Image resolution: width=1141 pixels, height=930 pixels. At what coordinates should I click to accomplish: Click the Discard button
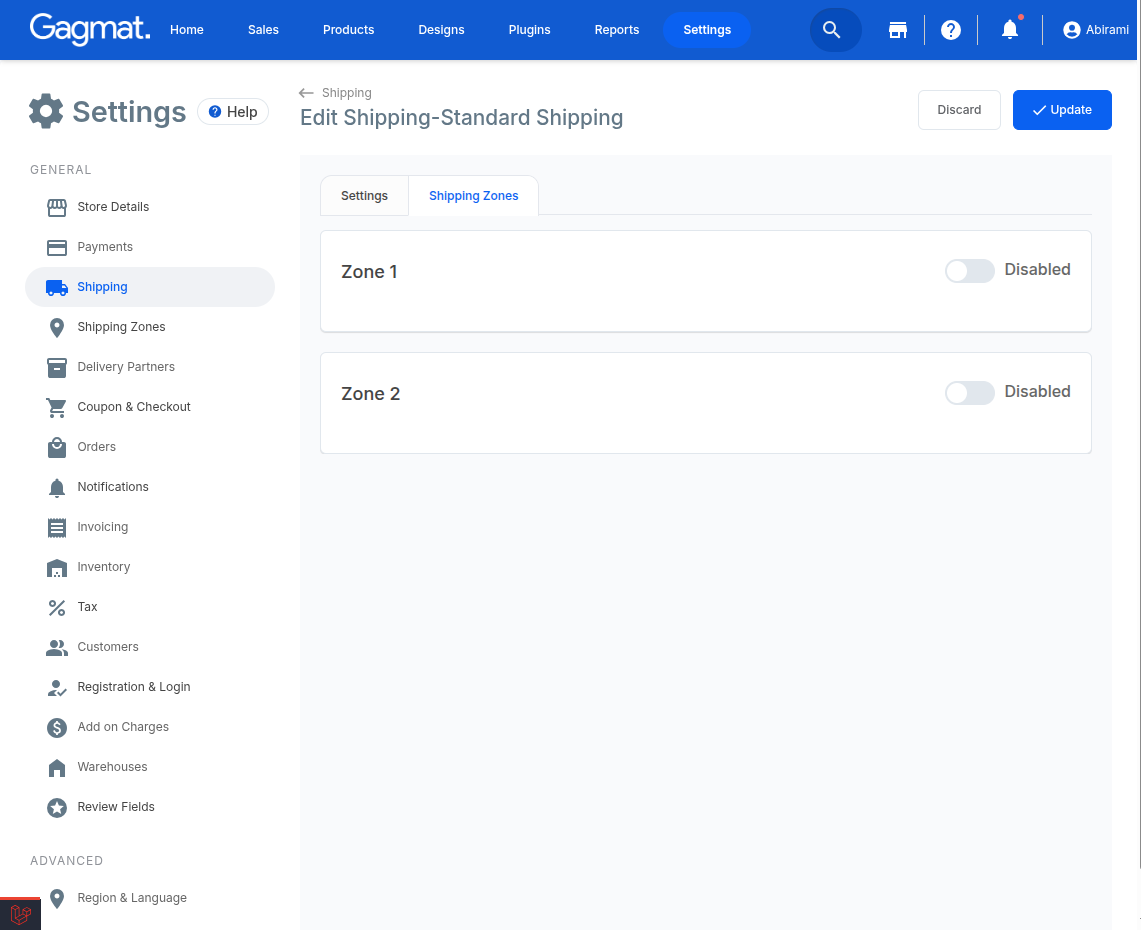(959, 110)
